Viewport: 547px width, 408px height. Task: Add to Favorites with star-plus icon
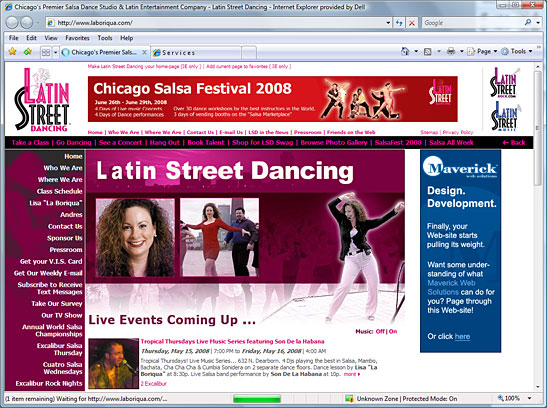click(x=28, y=52)
